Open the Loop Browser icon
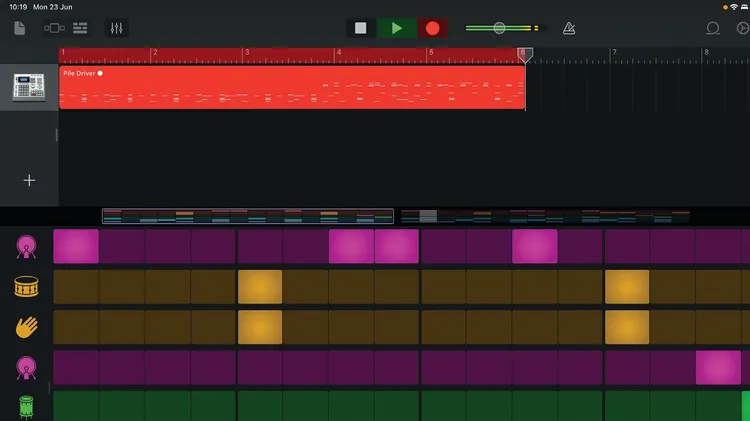Viewport: 750px width, 421px height. [713, 28]
